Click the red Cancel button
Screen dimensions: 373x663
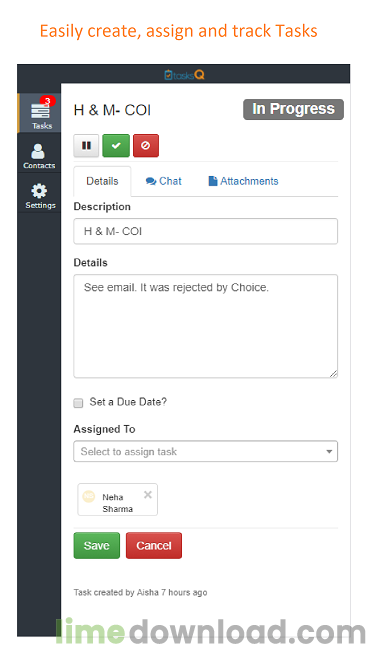(x=154, y=545)
